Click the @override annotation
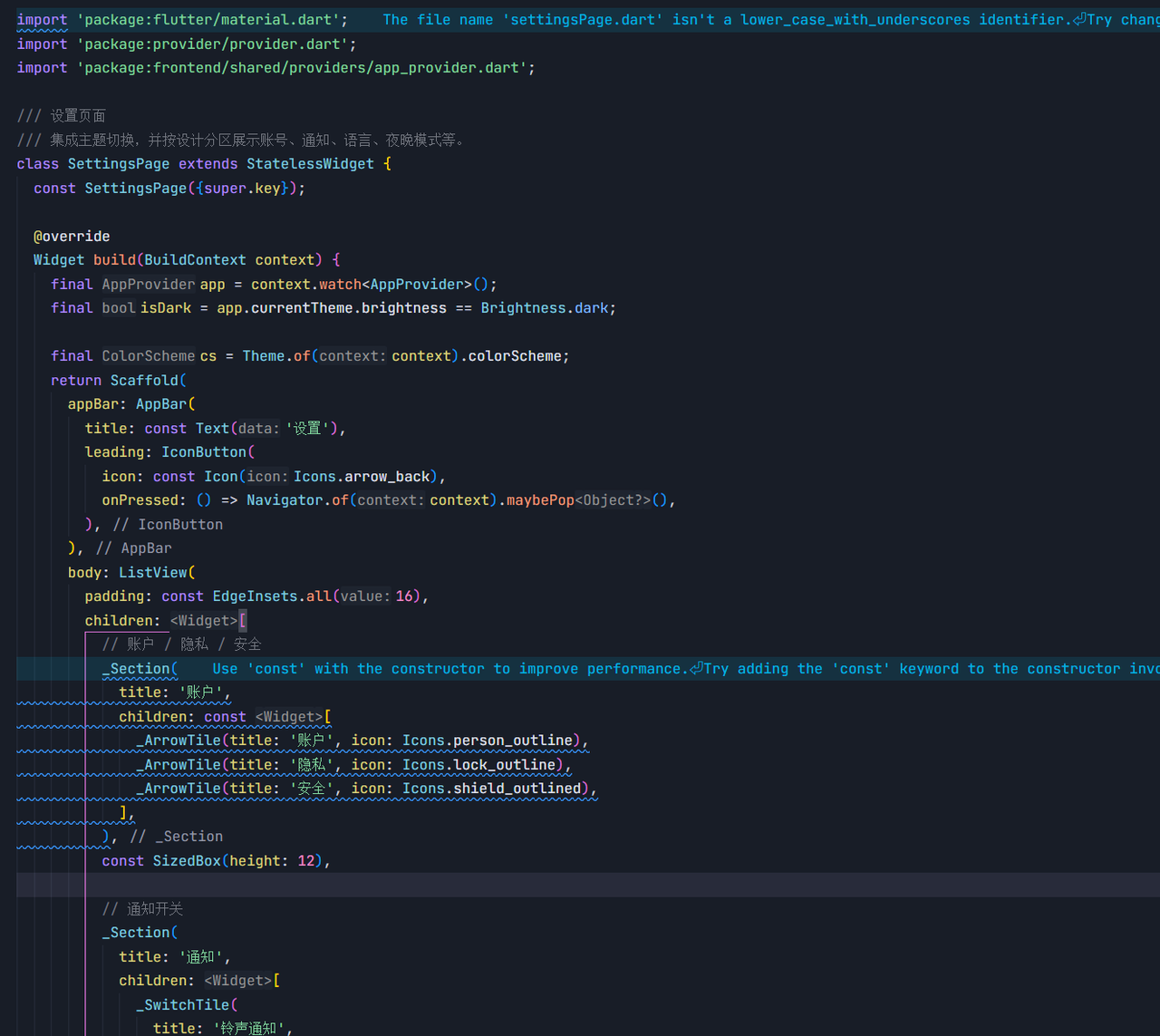 point(72,236)
